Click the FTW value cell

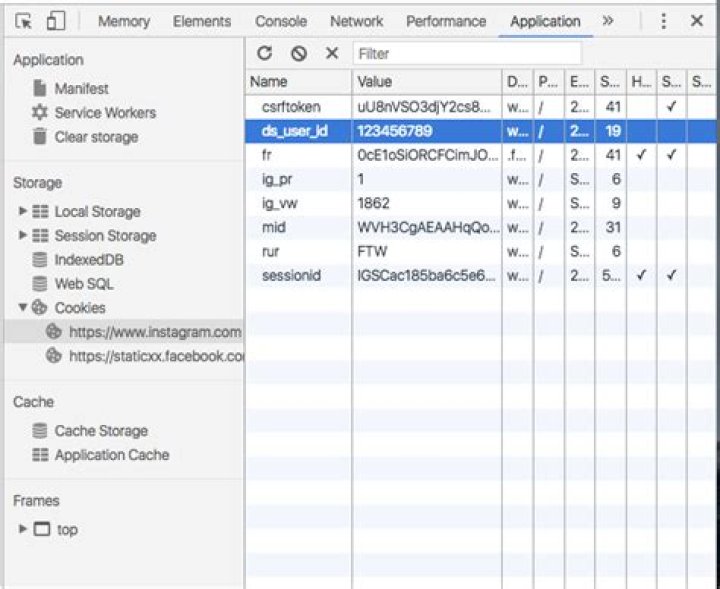pyautogui.click(x=427, y=251)
